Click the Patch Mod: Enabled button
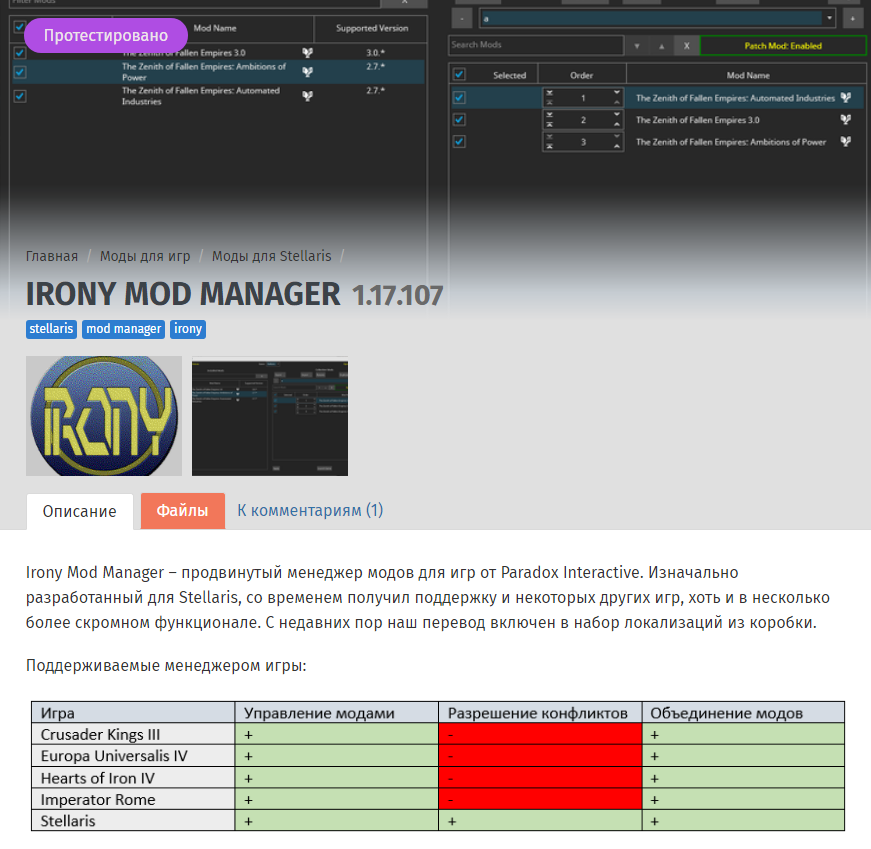This screenshot has width=871, height=849. click(783, 46)
